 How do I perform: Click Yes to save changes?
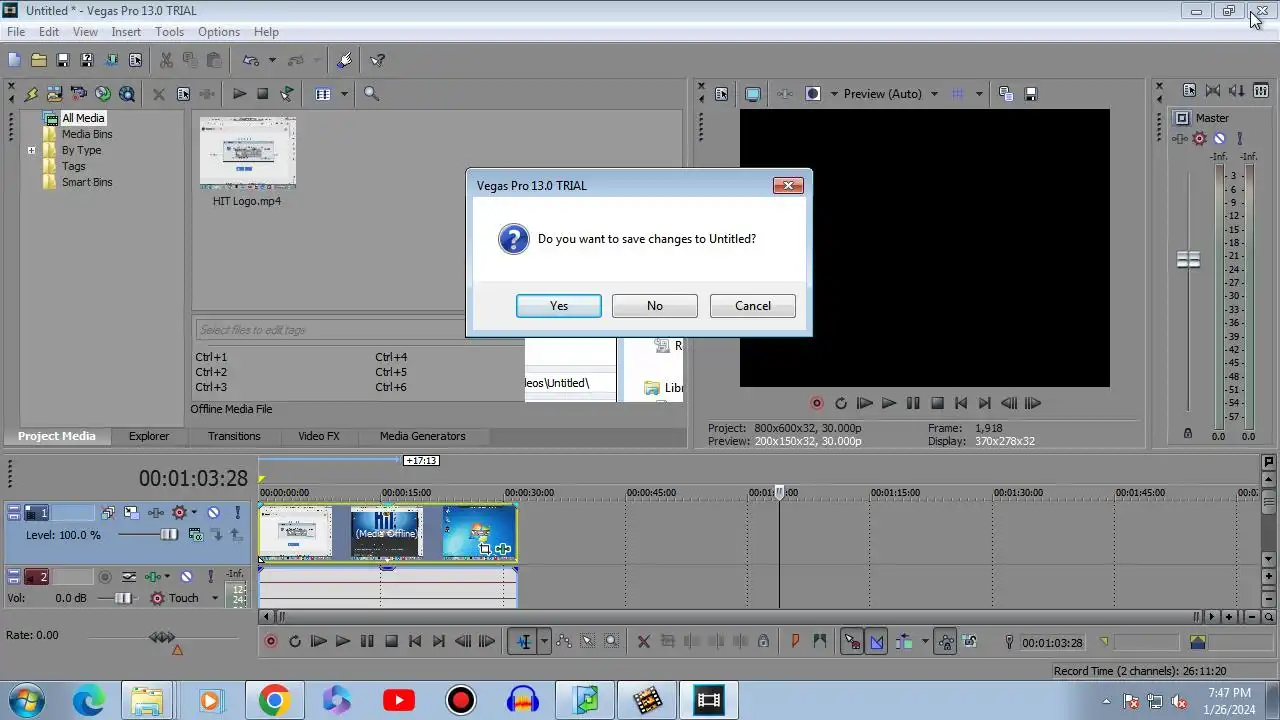[559, 306]
